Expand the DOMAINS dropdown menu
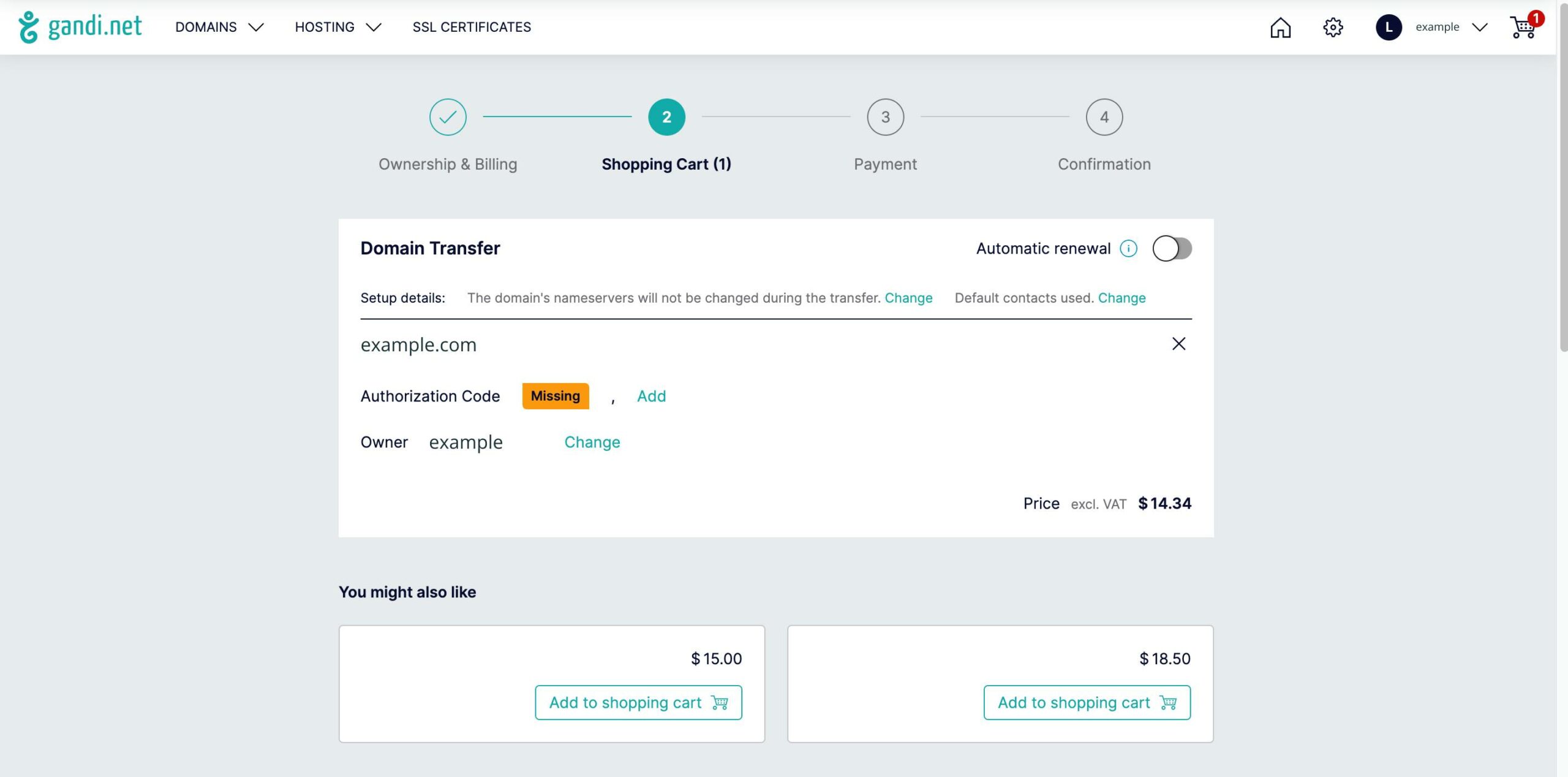 pyautogui.click(x=219, y=27)
